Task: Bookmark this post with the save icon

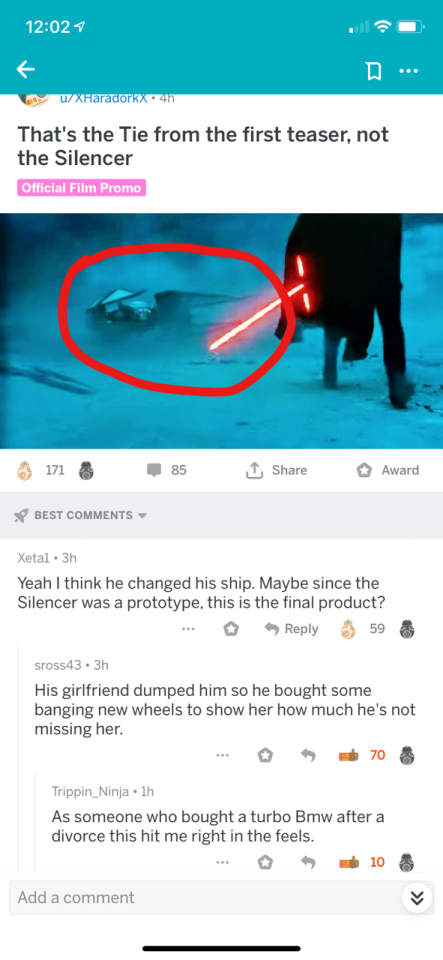Action: click(x=372, y=71)
